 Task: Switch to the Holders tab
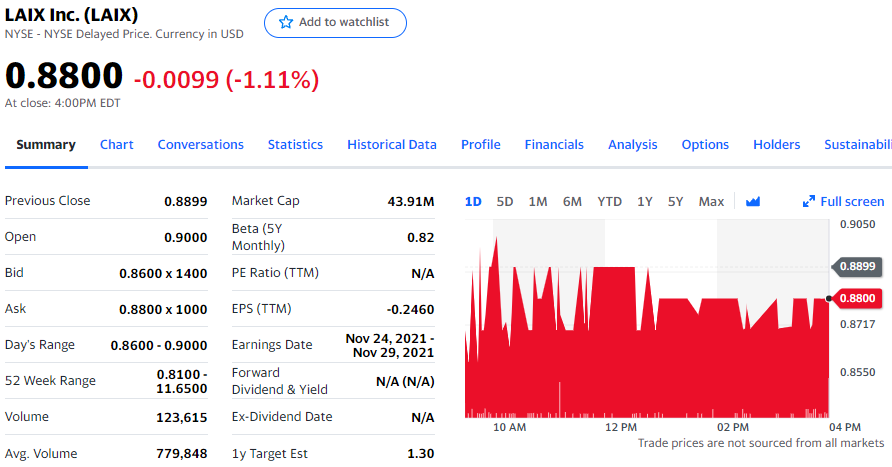(777, 144)
